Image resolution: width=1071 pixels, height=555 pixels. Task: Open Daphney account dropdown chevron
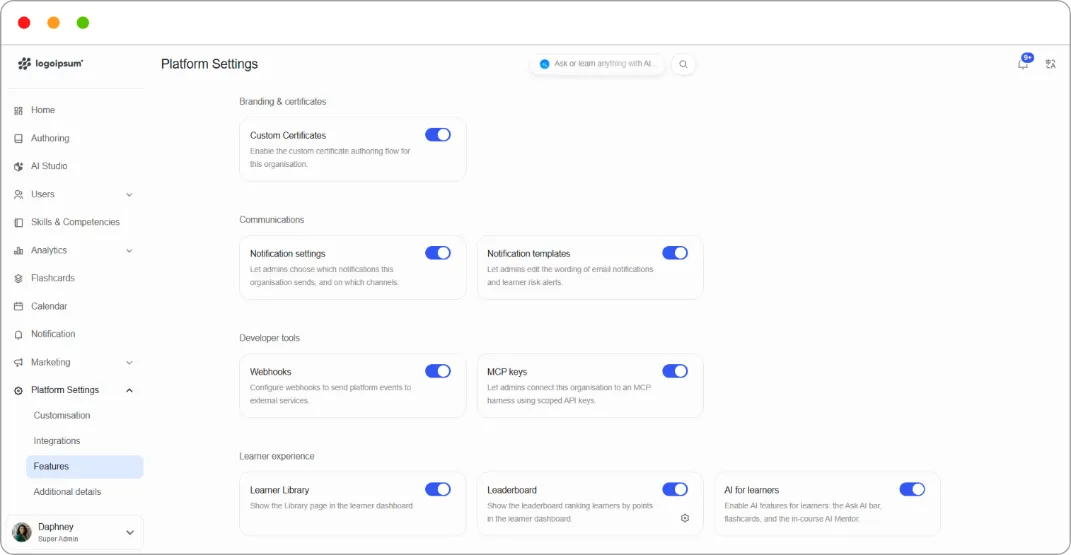130,532
